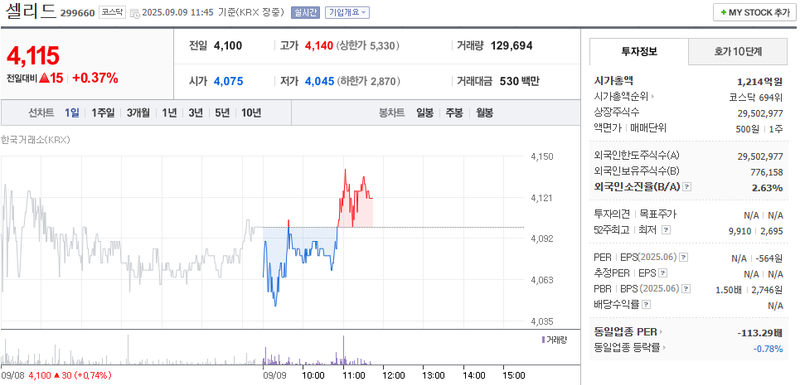Click the 하한가 2,870 text
The image size is (800, 385).
tap(368, 81)
